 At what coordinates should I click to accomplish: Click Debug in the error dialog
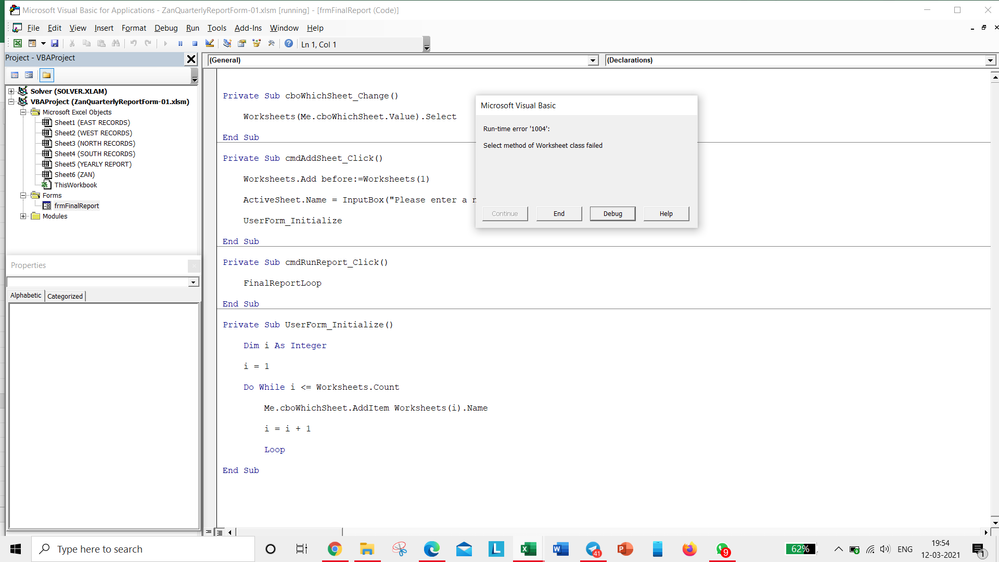pyautogui.click(x=612, y=213)
